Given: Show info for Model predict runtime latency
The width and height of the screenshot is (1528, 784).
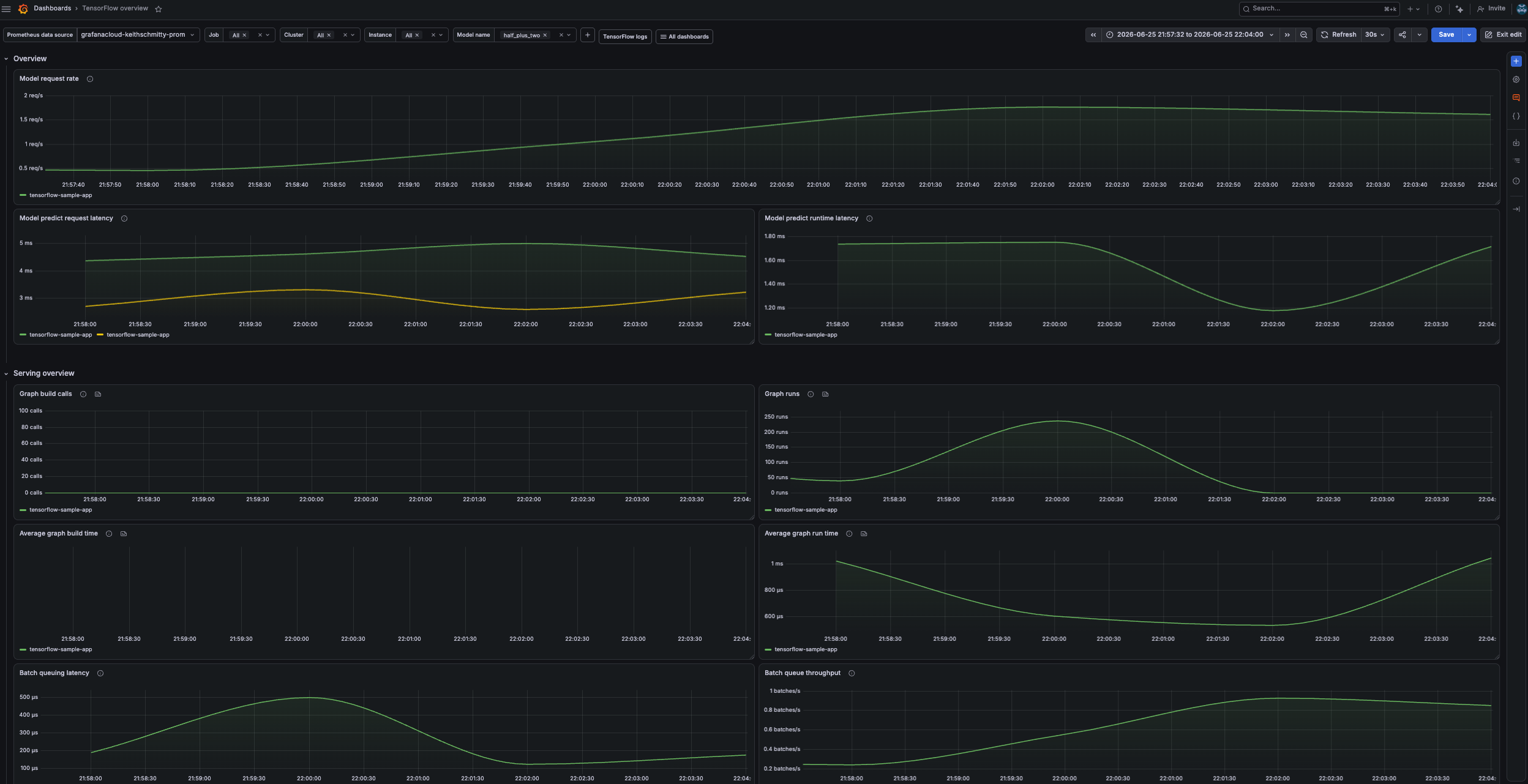Looking at the screenshot, I should [x=869, y=218].
